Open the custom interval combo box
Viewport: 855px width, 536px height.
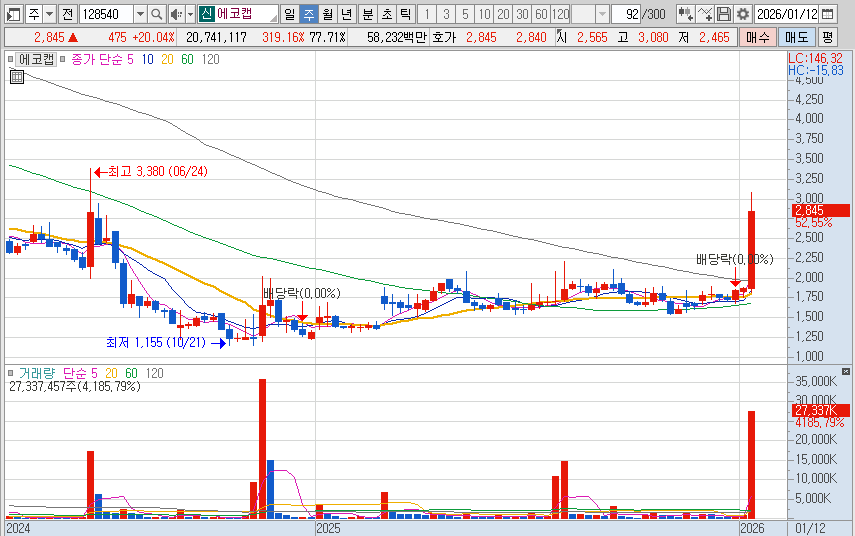pos(591,14)
